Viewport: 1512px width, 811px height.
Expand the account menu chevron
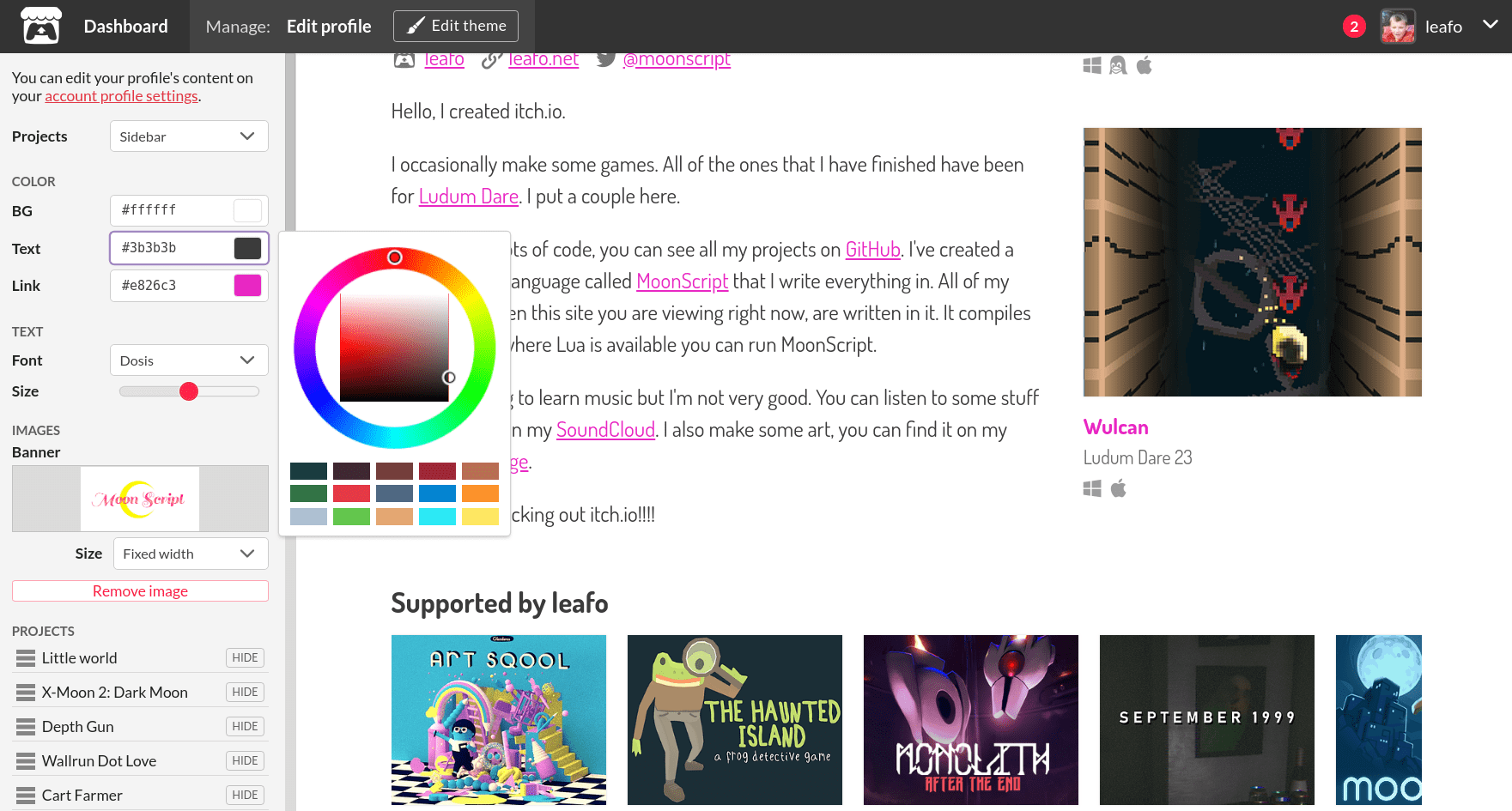pyautogui.click(x=1491, y=25)
